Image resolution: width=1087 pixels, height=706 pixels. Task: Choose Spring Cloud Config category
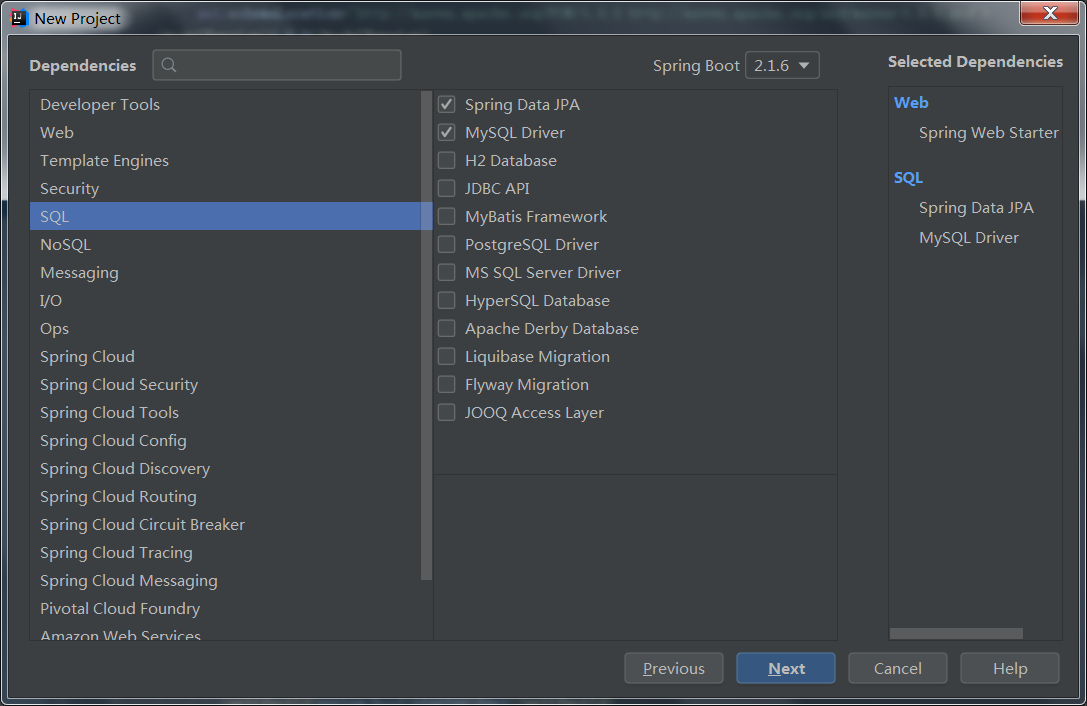(225, 440)
